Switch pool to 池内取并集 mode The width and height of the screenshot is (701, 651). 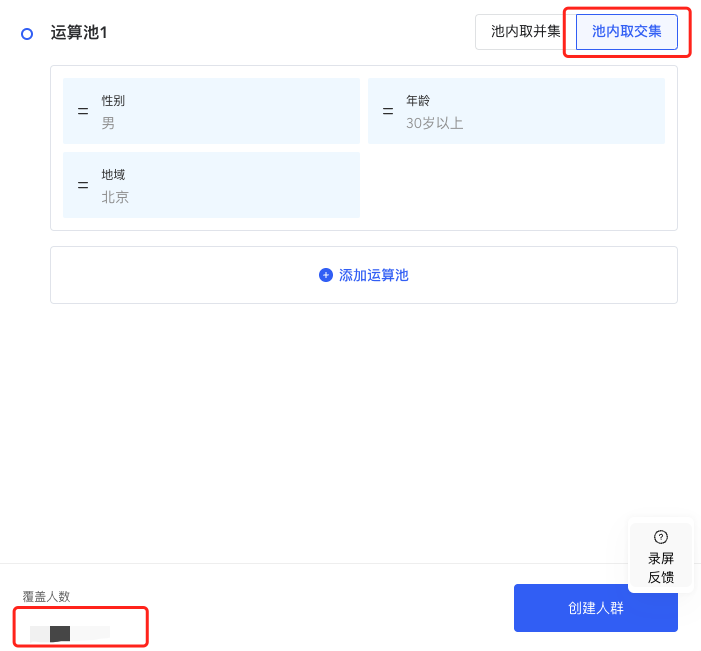[525, 32]
